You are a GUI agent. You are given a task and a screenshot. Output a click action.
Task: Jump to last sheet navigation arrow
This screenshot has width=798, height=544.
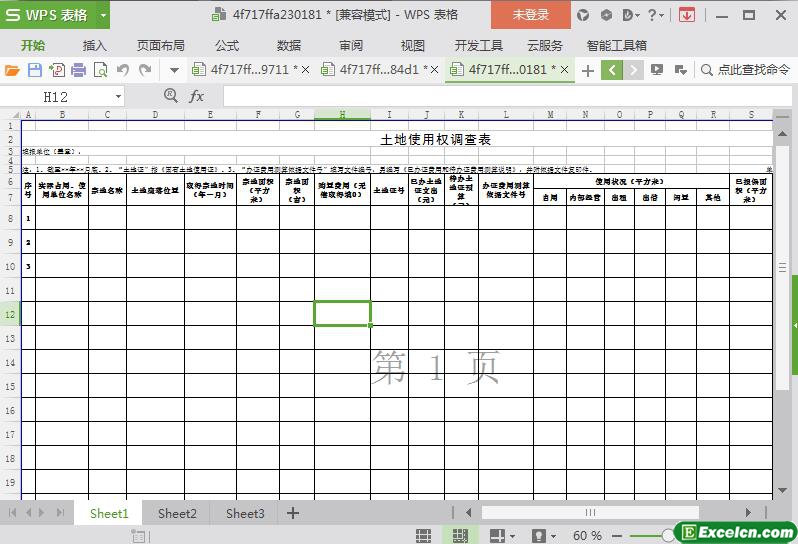click(61, 512)
